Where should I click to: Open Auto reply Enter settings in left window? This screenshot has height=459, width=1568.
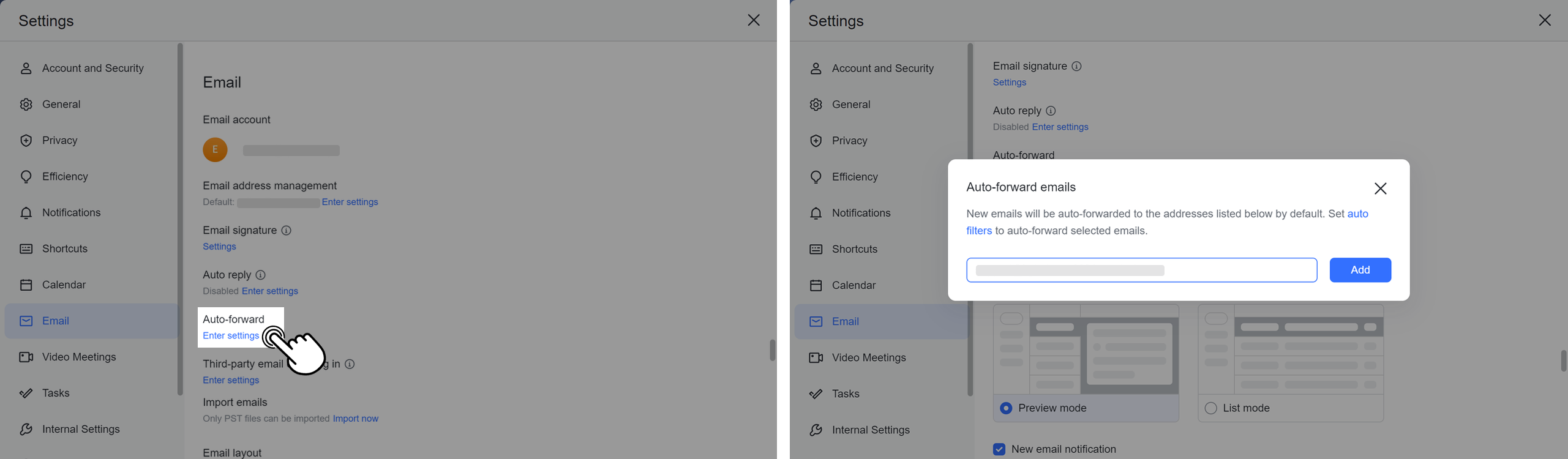tap(270, 291)
